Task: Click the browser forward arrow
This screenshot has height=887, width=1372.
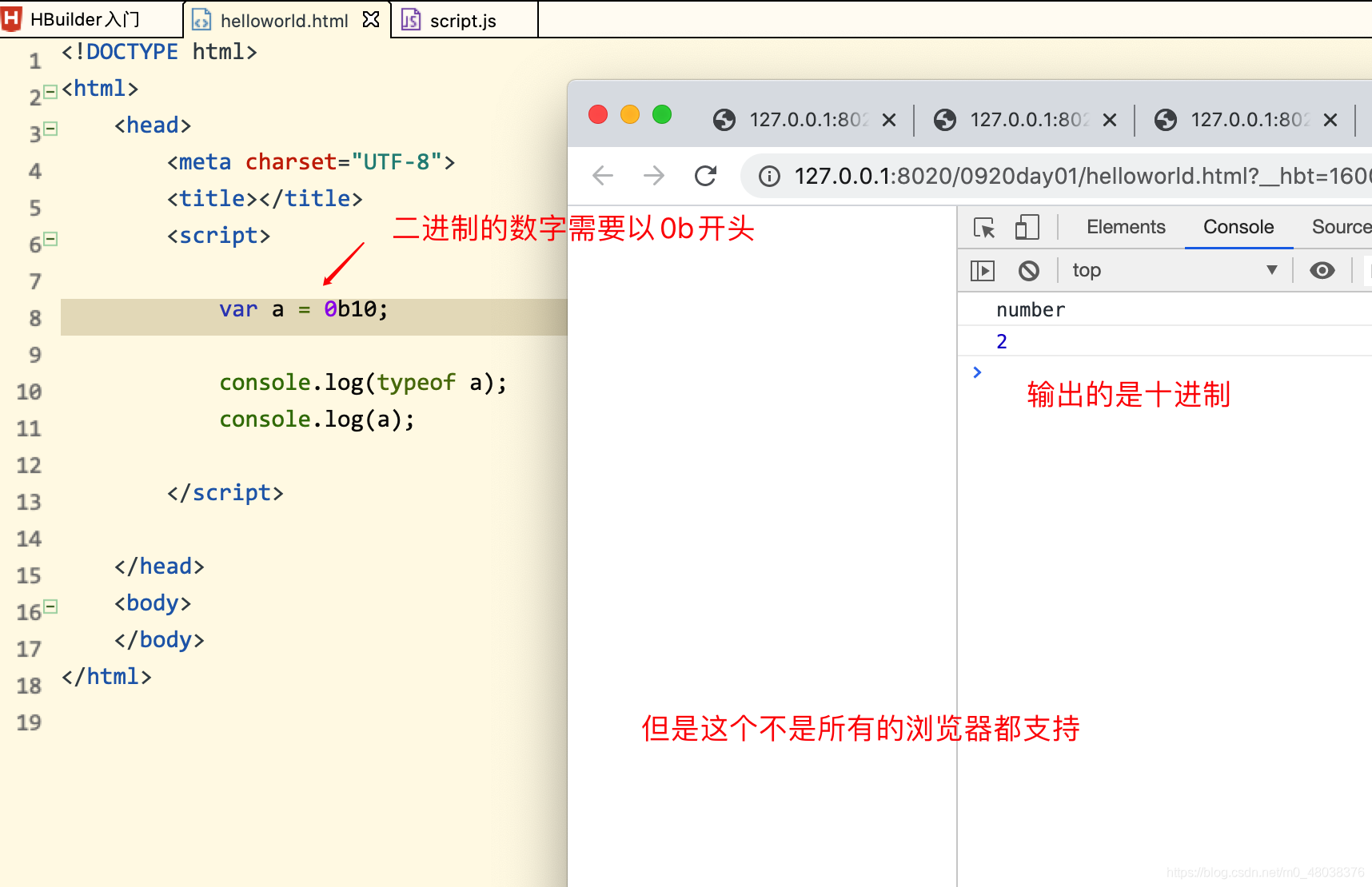Action: pyautogui.click(x=654, y=175)
